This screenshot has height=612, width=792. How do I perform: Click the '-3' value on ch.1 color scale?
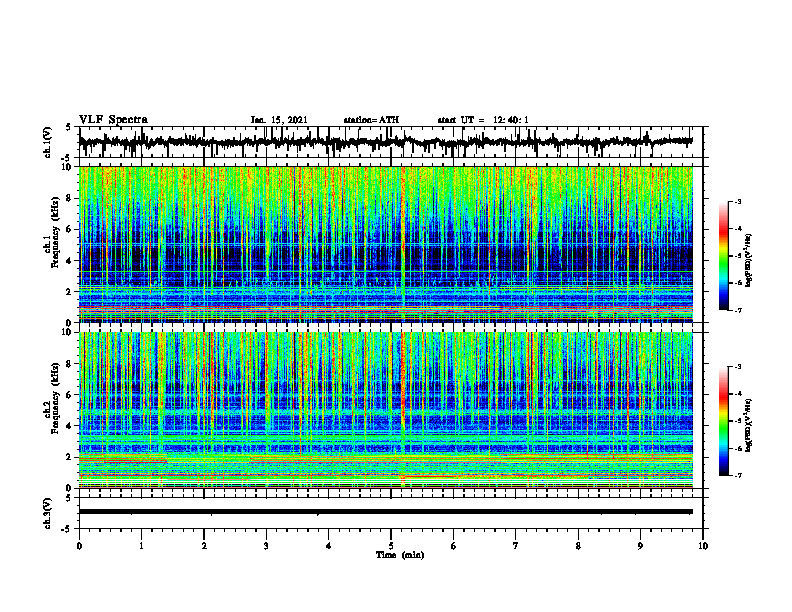click(737, 201)
